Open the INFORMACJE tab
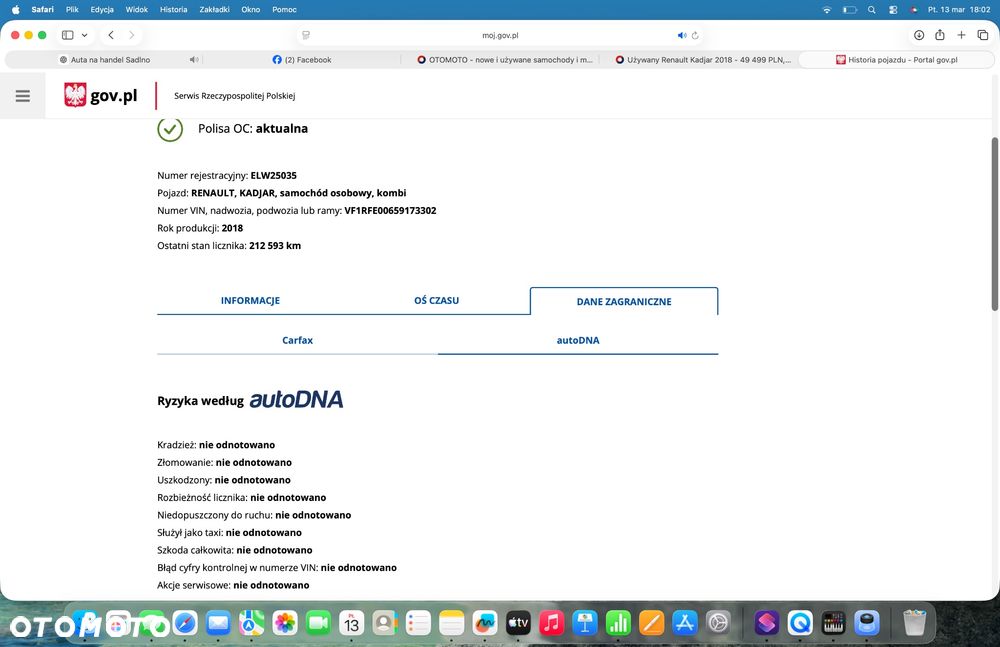 [250, 301]
